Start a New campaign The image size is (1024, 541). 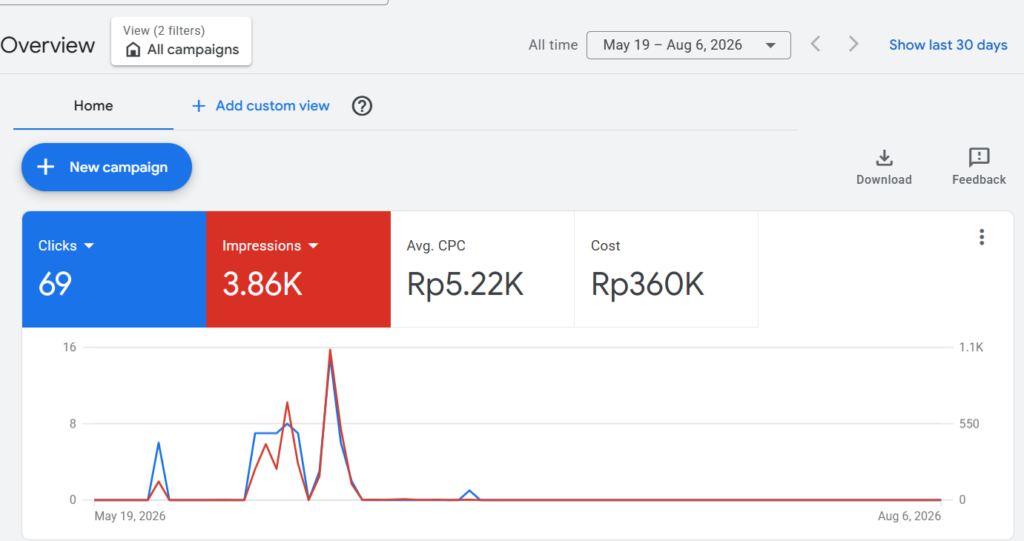106,167
